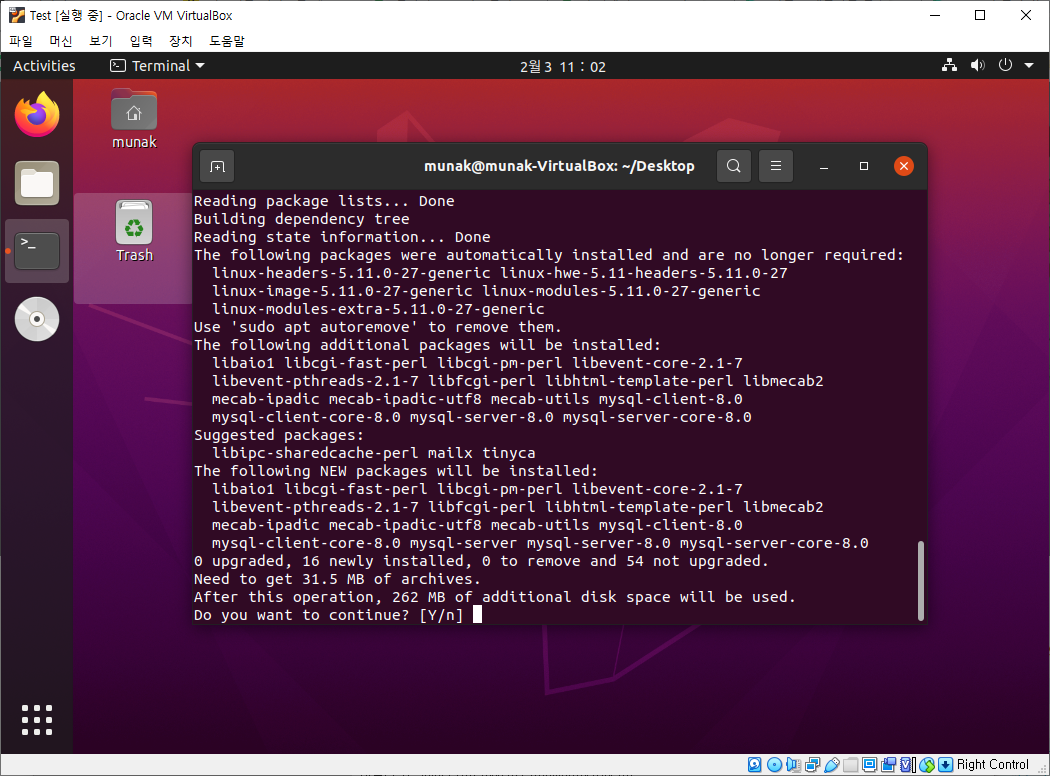Click the power icon in top bar
Image resolution: width=1050 pixels, height=776 pixels.
1005,66
